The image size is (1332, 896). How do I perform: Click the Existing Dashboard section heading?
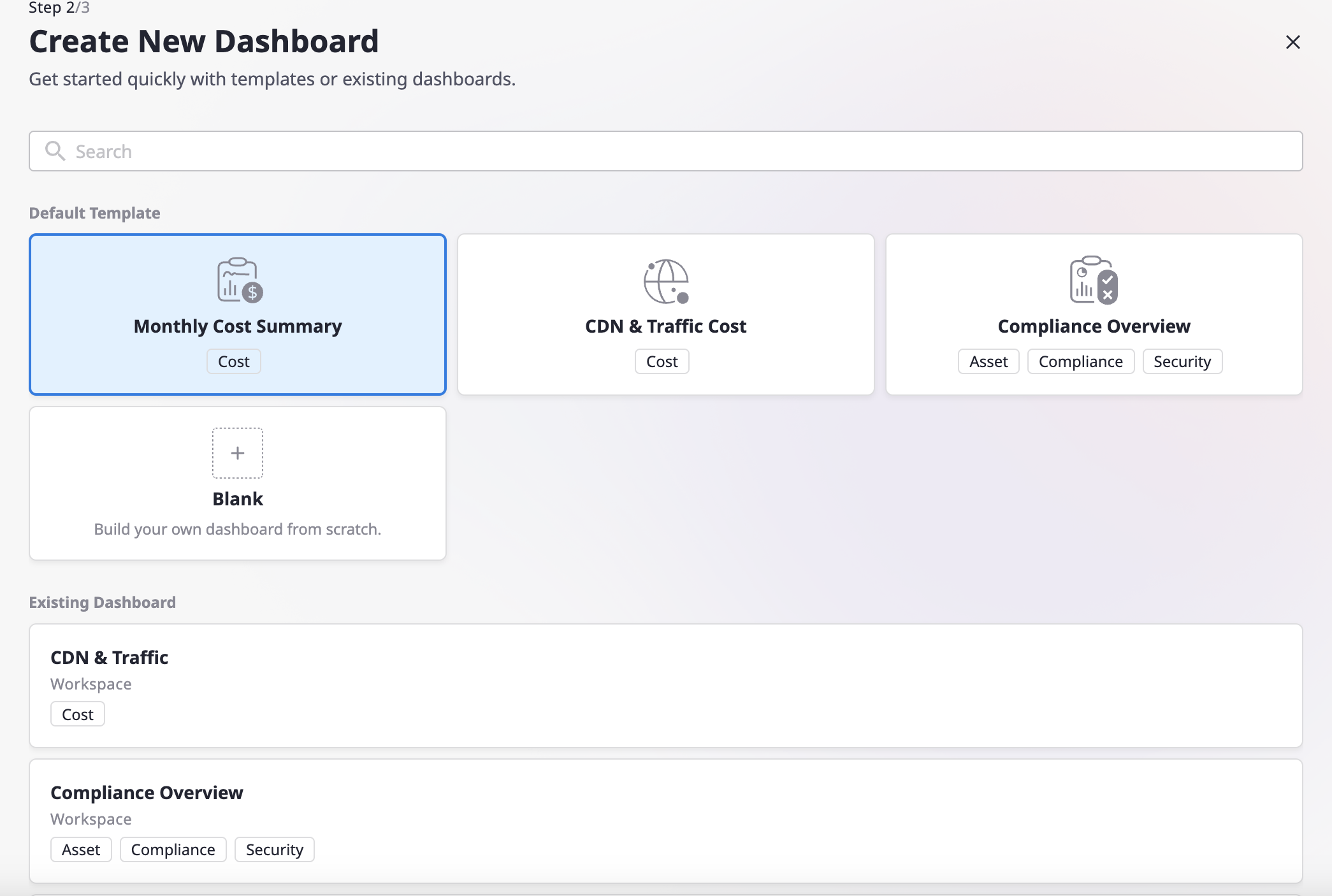102,602
